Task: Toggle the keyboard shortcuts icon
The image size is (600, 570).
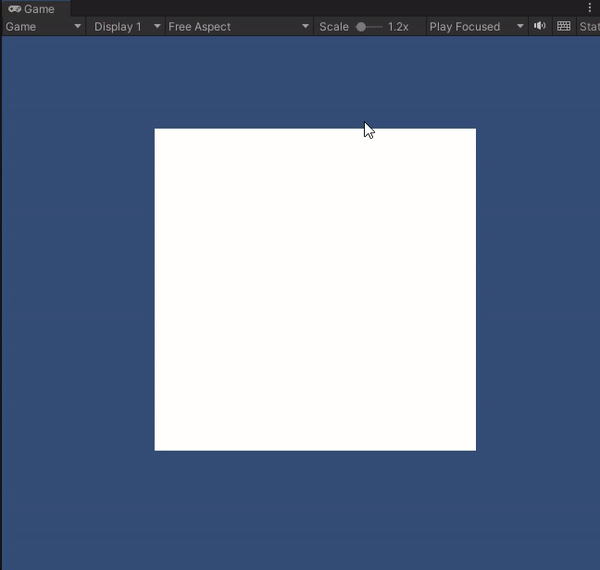Action: click(x=564, y=26)
